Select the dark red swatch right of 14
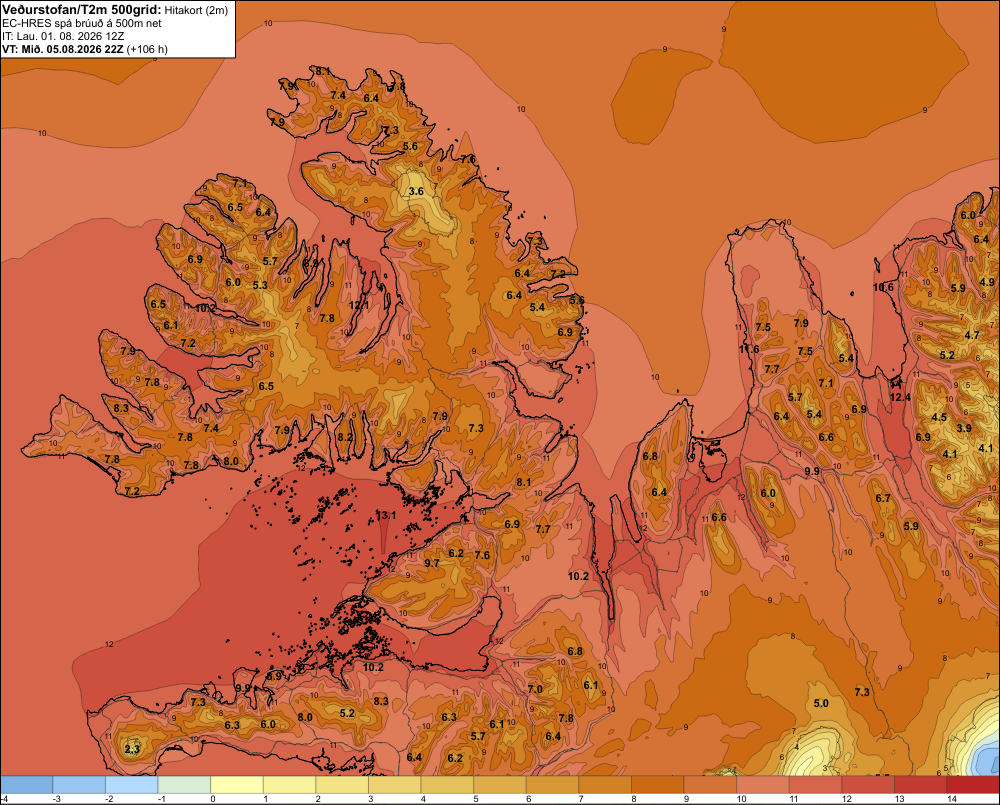Screen dimensions: 1000x805 tap(973, 785)
